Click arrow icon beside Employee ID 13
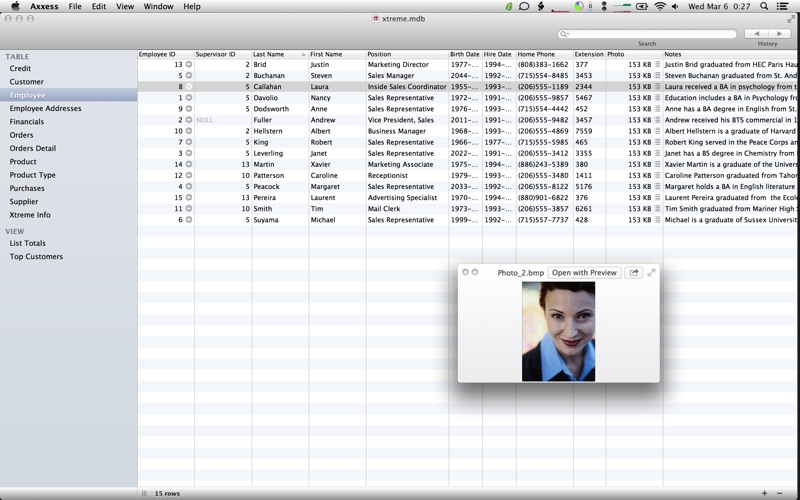This screenshot has height=500, width=800. click(189, 65)
